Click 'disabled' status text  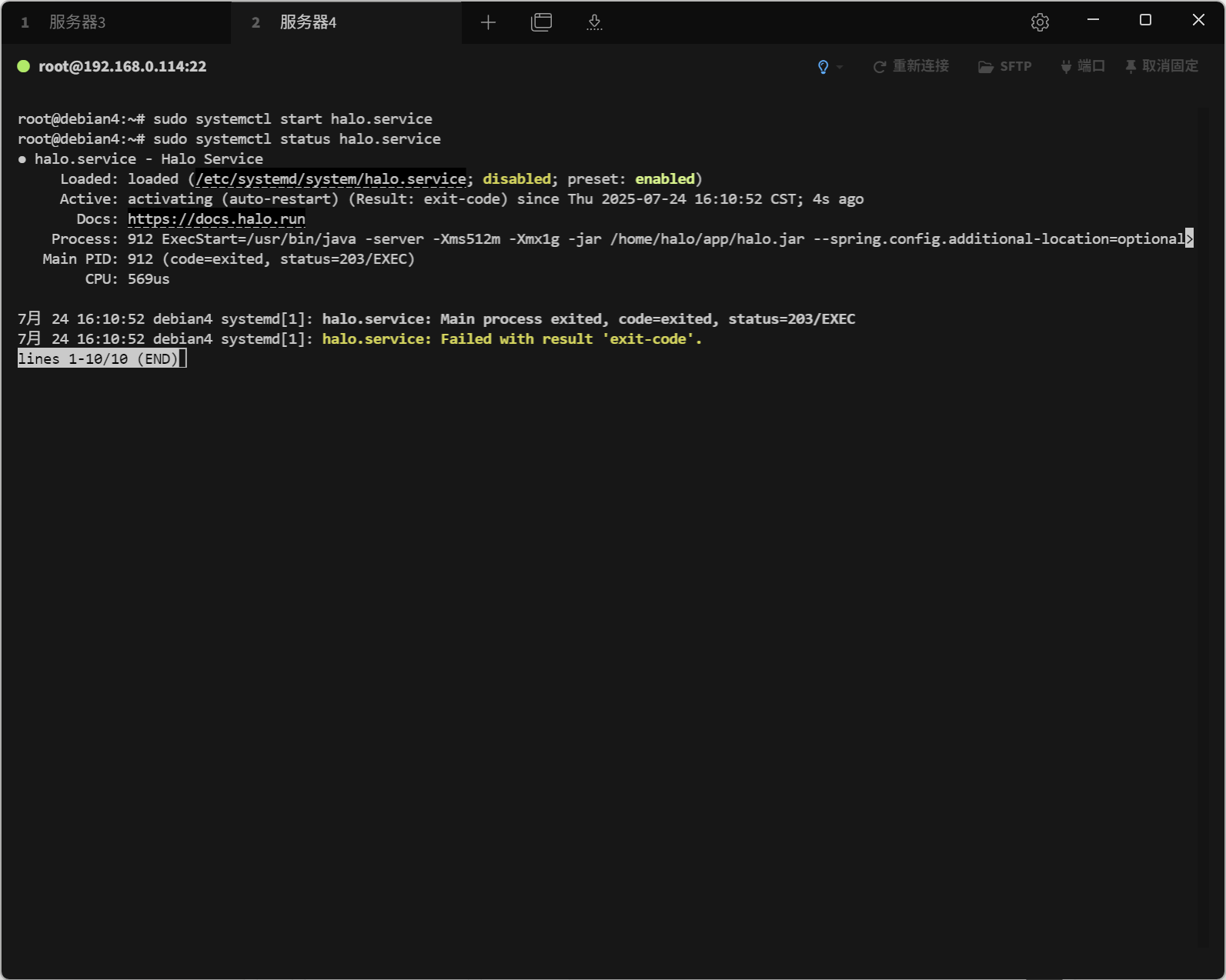(516, 179)
